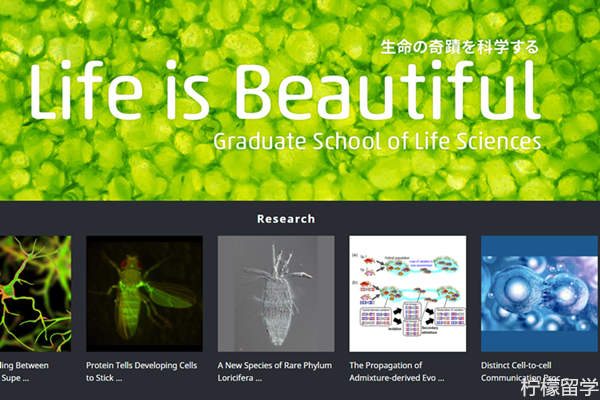Open the Loricifera specimen thumbnail
The width and height of the screenshot is (600, 400).
276,294
